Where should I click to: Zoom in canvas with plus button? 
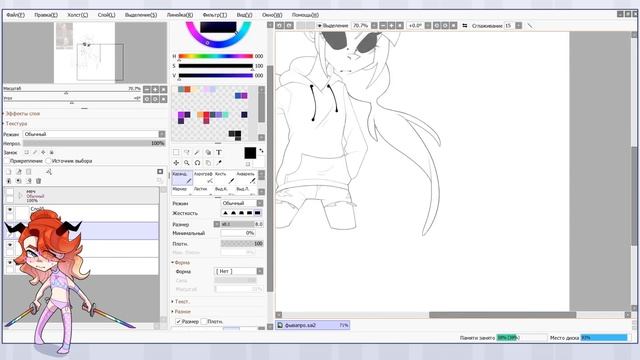tap(391, 25)
